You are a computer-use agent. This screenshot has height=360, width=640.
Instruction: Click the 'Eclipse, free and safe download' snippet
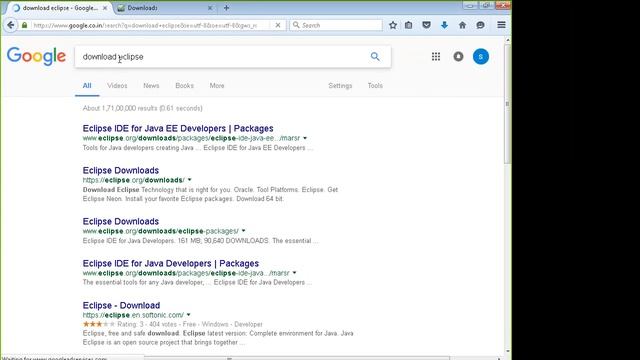click(x=218, y=338)
